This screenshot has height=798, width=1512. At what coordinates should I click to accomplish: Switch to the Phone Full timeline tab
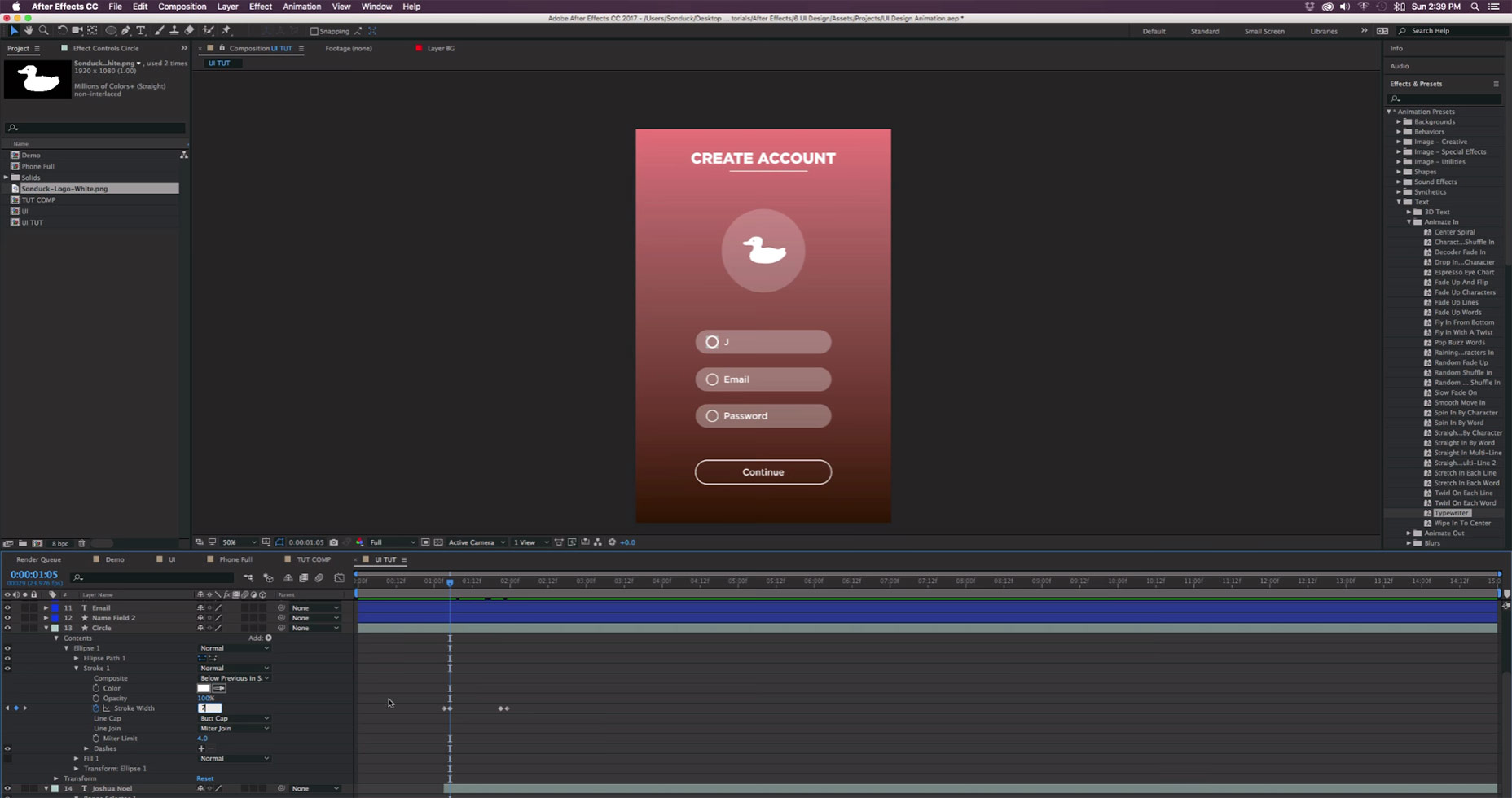click(x=235, y=559)
